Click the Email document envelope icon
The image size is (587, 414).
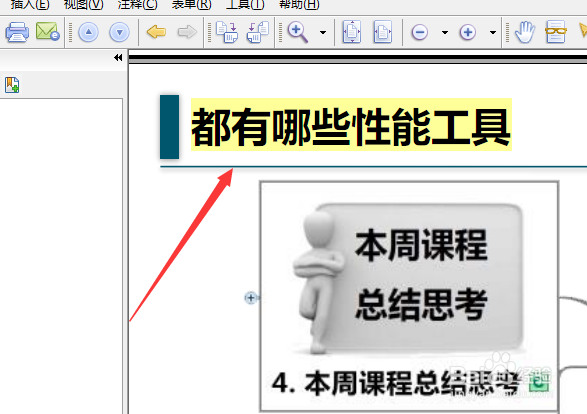pos(47,31)
